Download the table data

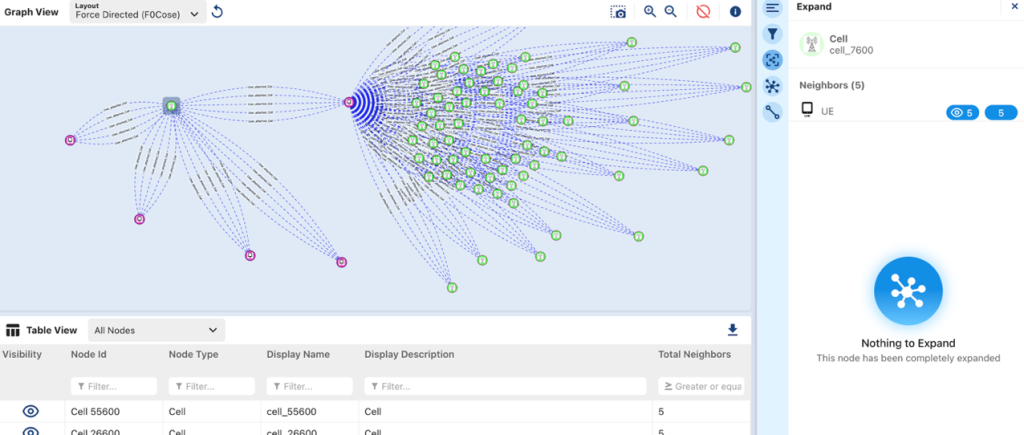[x=733, y=330]
